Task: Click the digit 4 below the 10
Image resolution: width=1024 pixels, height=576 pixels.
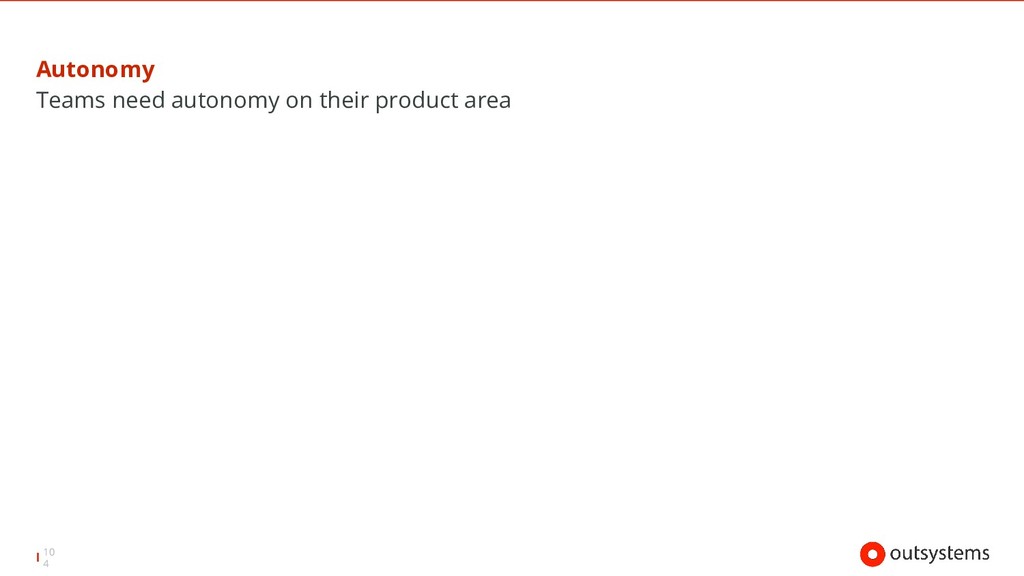Action: [46, 563]
